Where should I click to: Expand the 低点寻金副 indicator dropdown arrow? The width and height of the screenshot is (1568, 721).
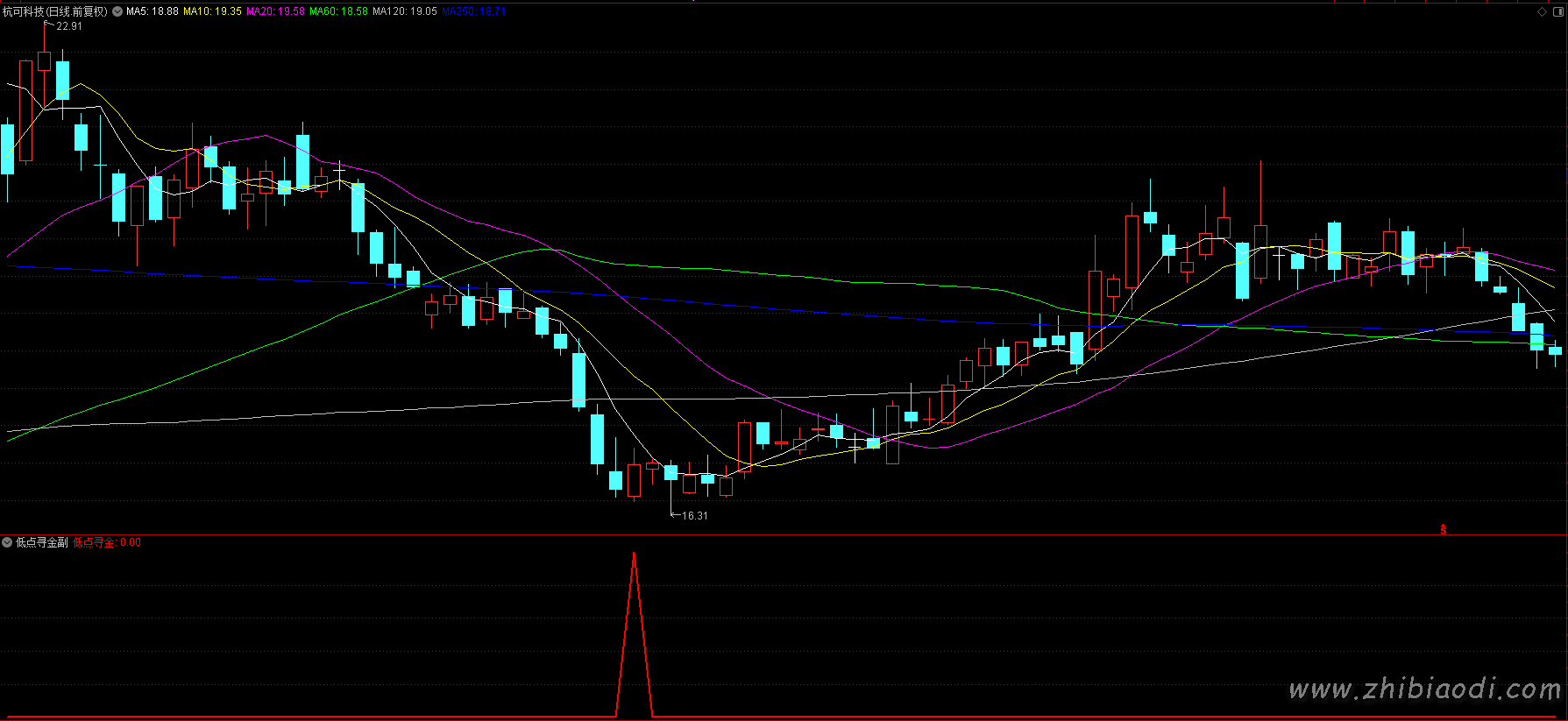pos(7,542)
